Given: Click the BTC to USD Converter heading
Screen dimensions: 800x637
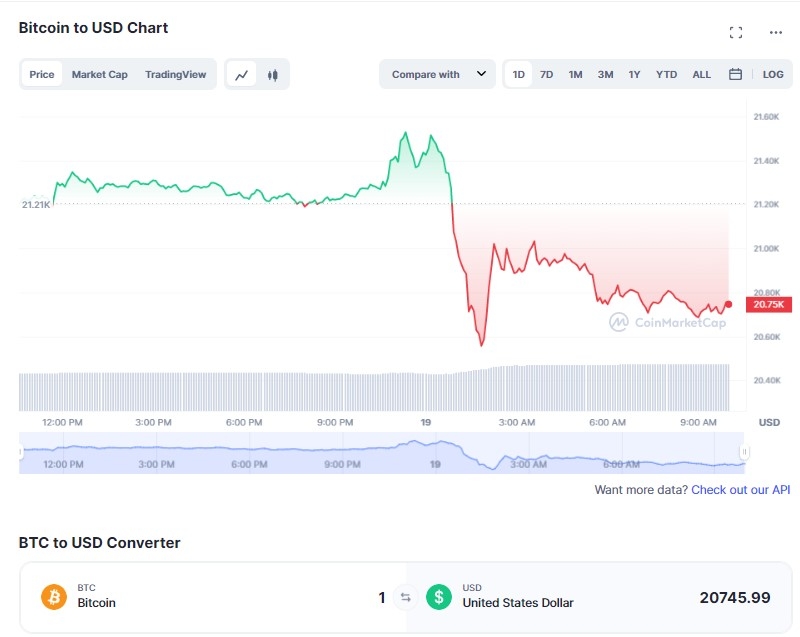Looking at the screenshot, I should [x=99, y=543].
